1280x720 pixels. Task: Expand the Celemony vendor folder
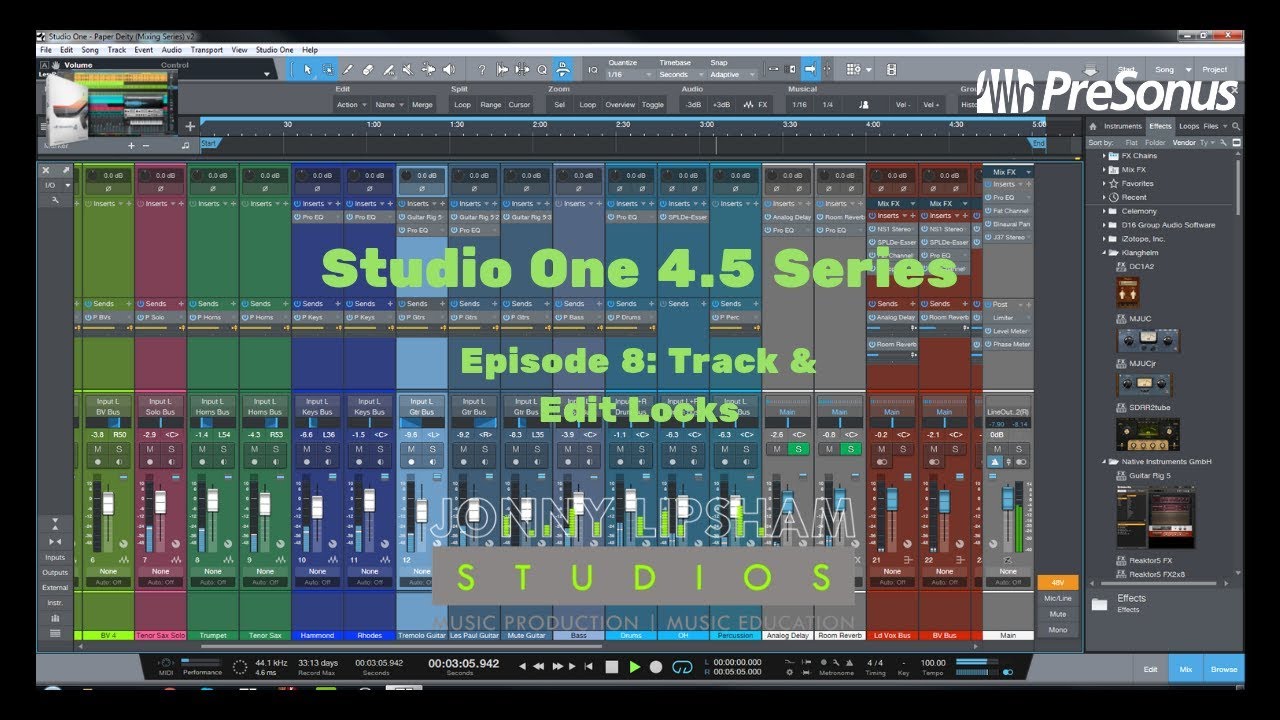click(x=1104, y=211)
